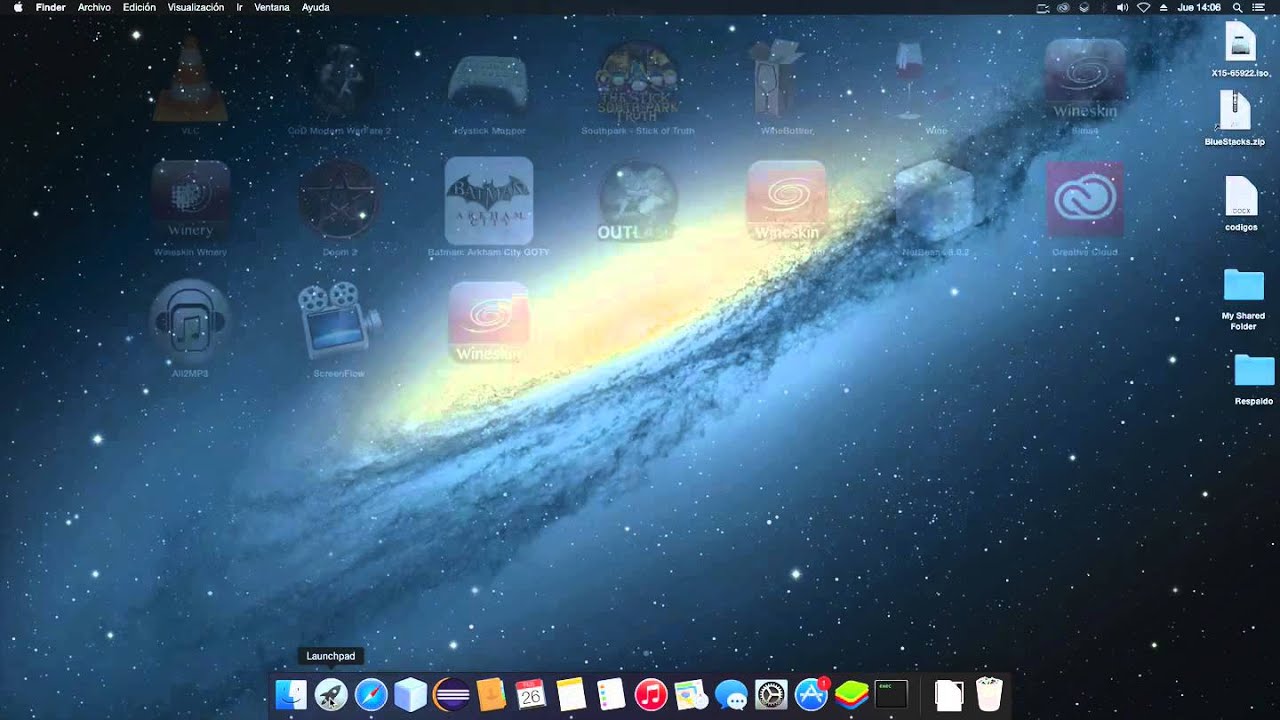Open the Ayuda menu
This screenshot has width=1280, height=720.
[x=316, y=7]
